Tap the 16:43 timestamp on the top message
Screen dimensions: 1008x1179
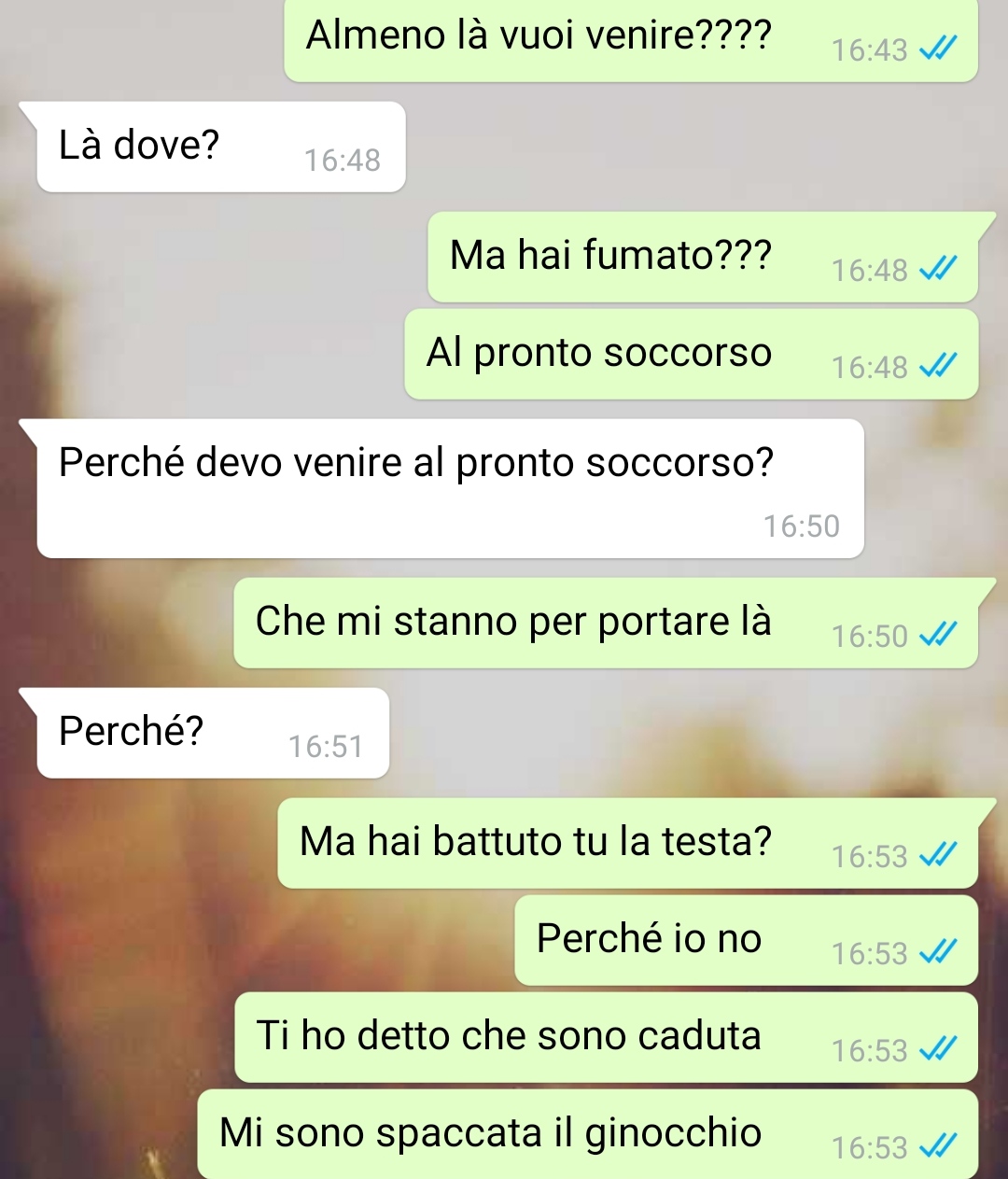(x=870, y=50)
